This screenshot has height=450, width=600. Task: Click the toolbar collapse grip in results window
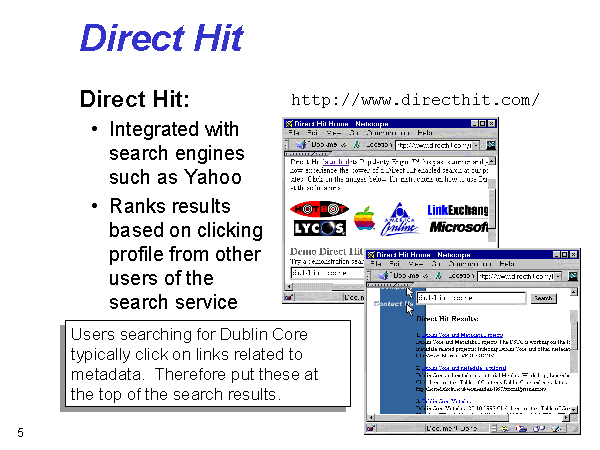tap(368, 276)
